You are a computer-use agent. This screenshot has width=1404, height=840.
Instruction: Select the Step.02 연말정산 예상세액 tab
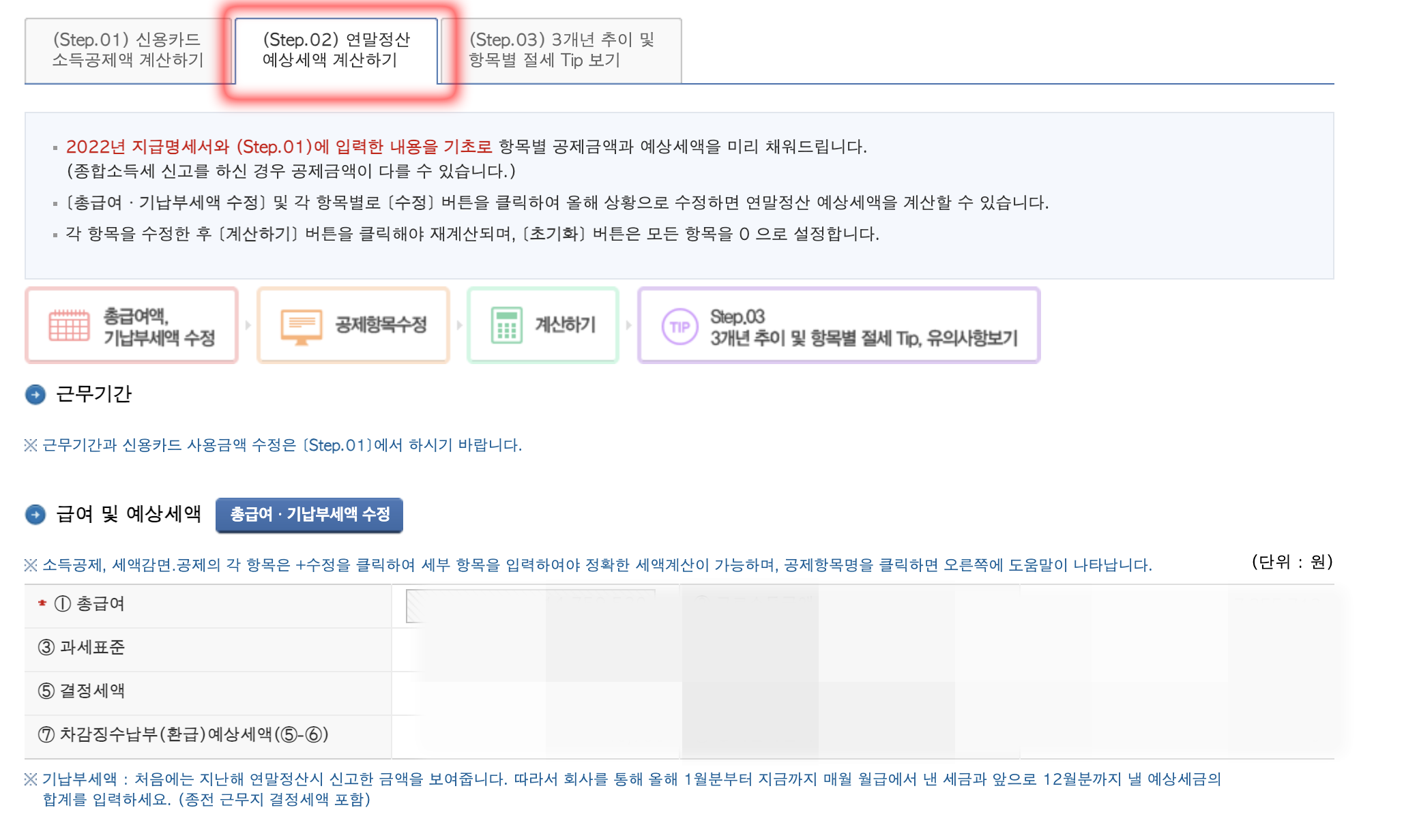[337, 49]
